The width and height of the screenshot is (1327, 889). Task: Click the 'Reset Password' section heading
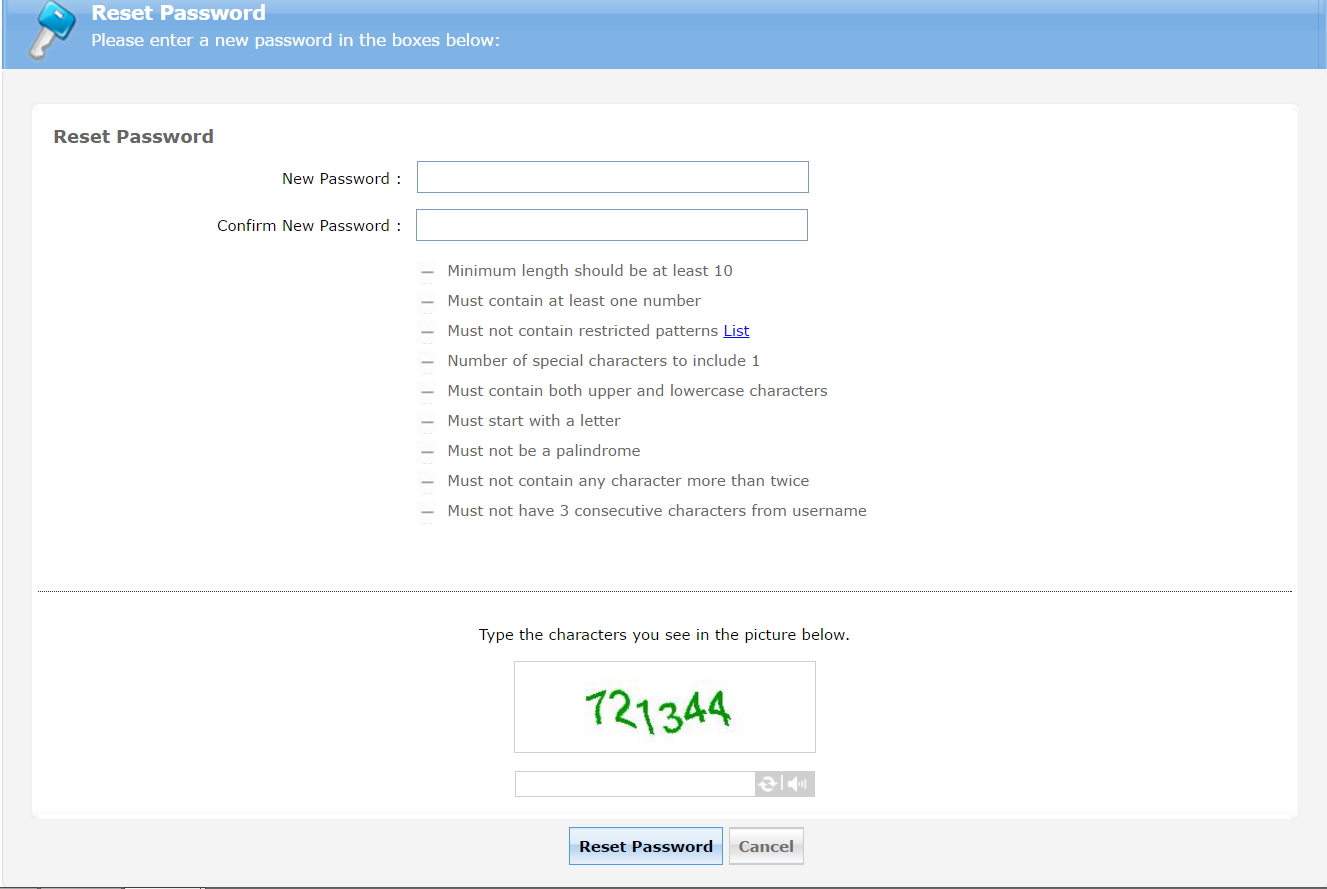coord(133,137)
